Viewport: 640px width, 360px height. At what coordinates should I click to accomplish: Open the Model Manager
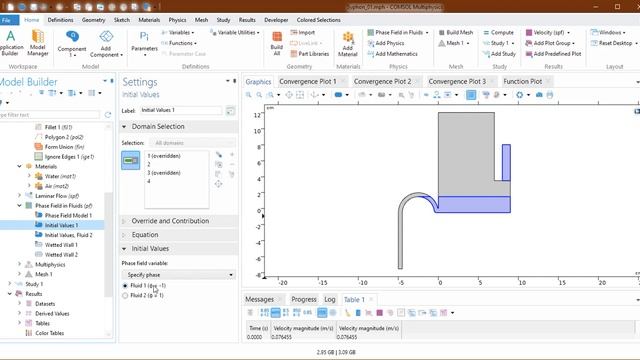pos(38,42)
